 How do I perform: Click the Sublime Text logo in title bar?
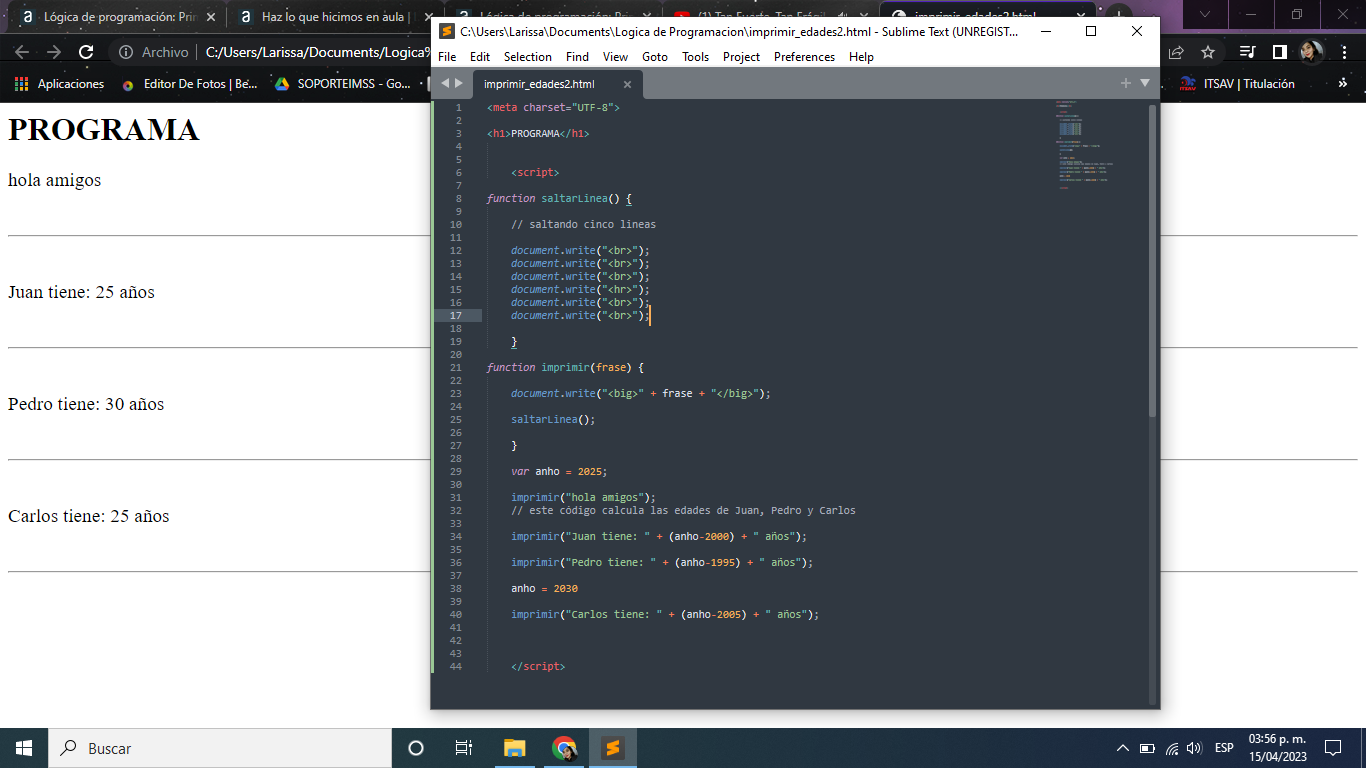click(447, 31)
